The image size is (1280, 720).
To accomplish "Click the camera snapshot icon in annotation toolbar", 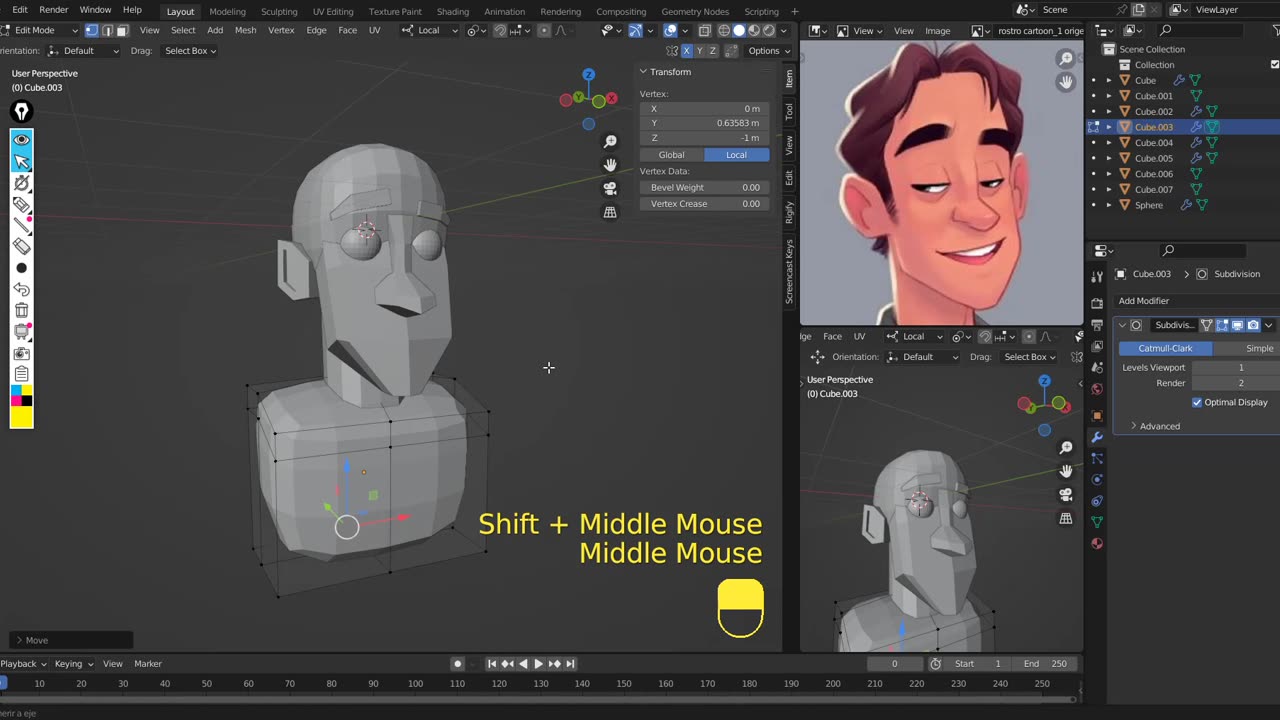I will click(x=21, y=354).
